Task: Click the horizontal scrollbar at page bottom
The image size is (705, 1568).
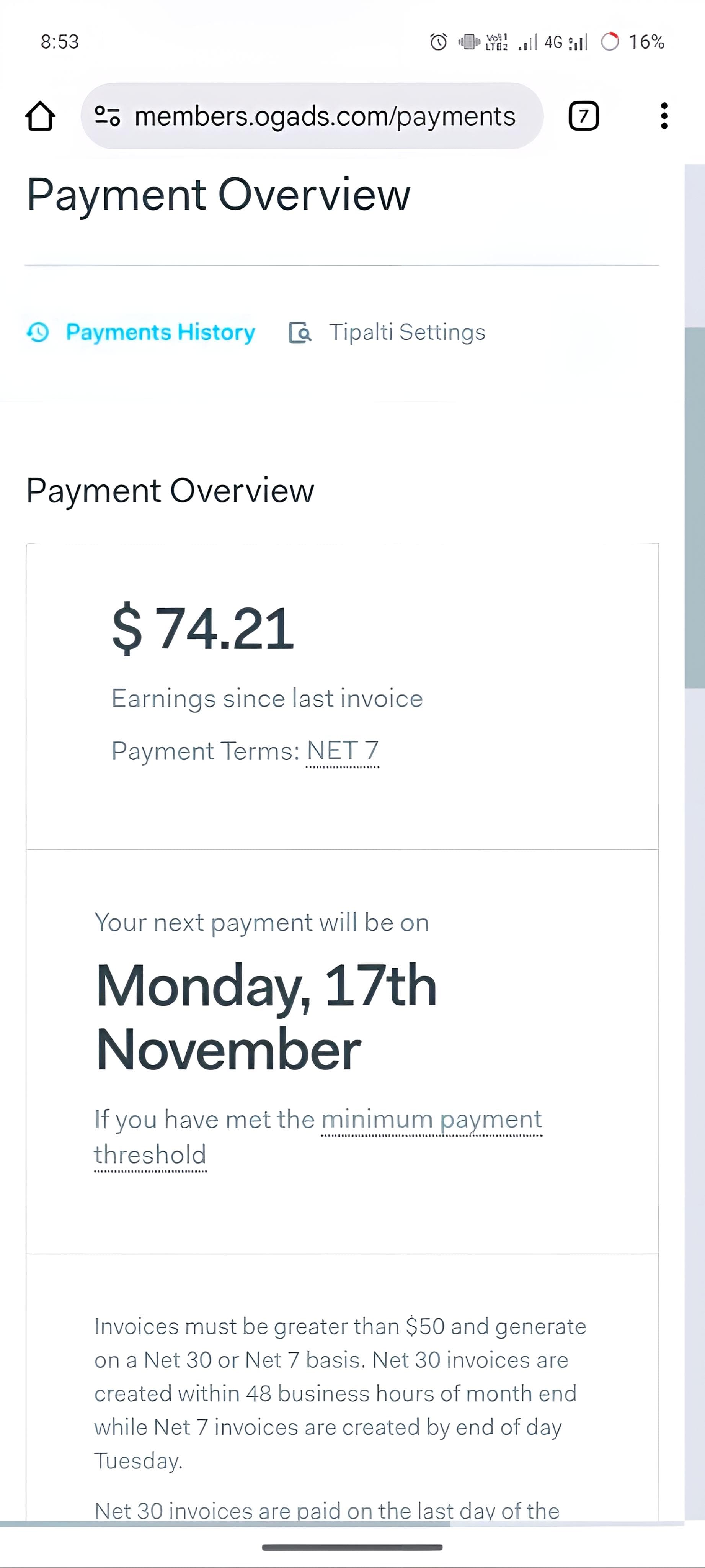Action: click(x=225, y=1524)
